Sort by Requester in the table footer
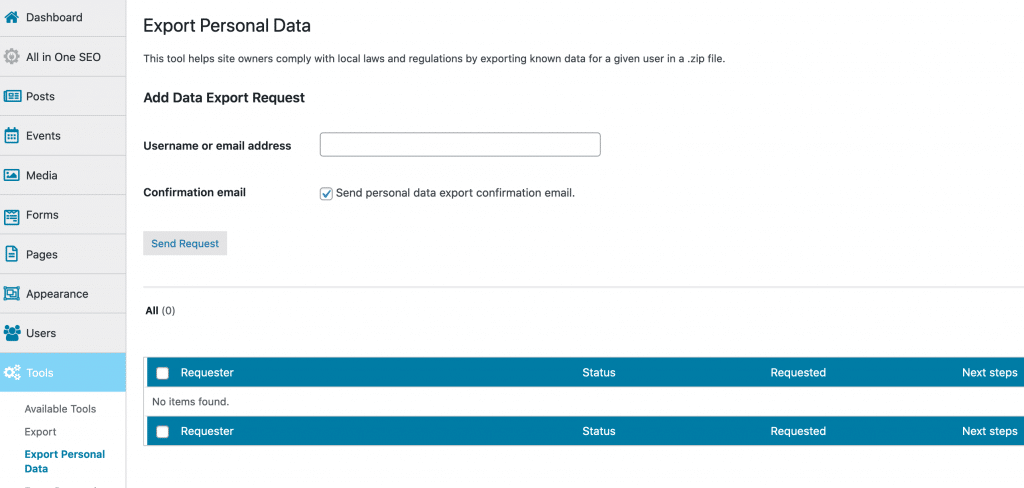Image resolution: width=1024 pixels, height=488 pixels. 207,431
